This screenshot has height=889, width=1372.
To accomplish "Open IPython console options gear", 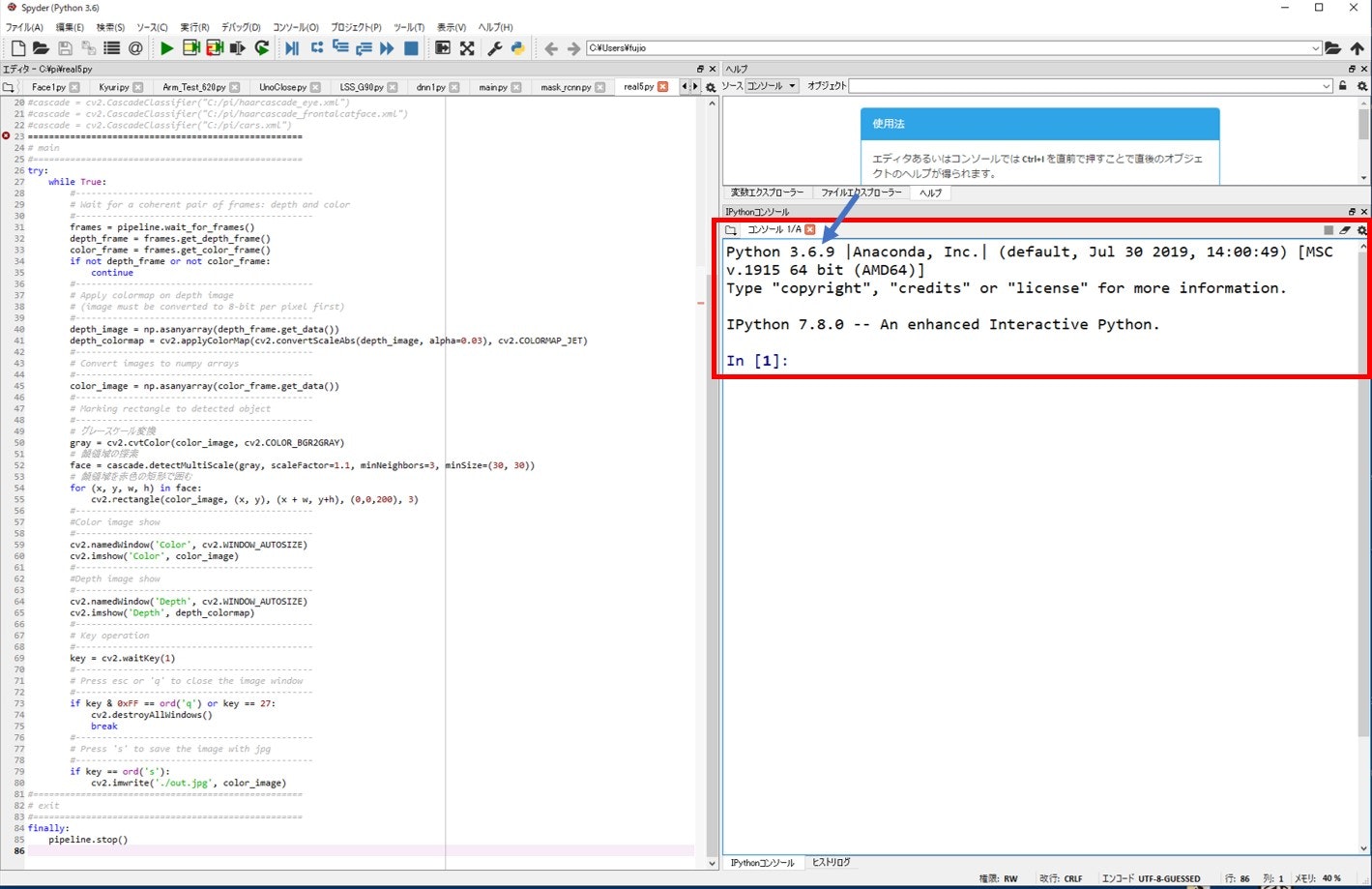I will coord(1362,230).
